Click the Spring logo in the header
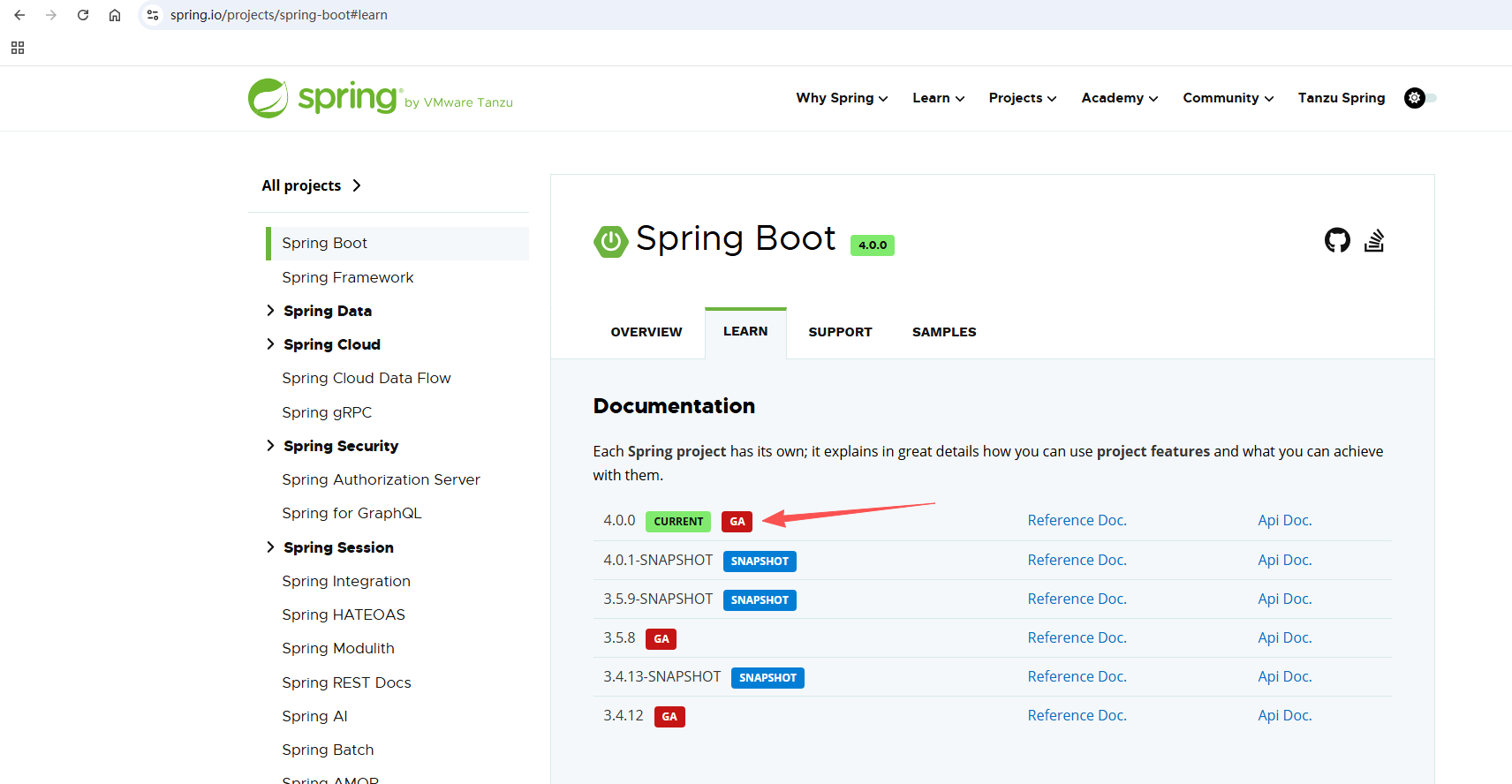This screenshot has height=784, width=1512. 380,98
